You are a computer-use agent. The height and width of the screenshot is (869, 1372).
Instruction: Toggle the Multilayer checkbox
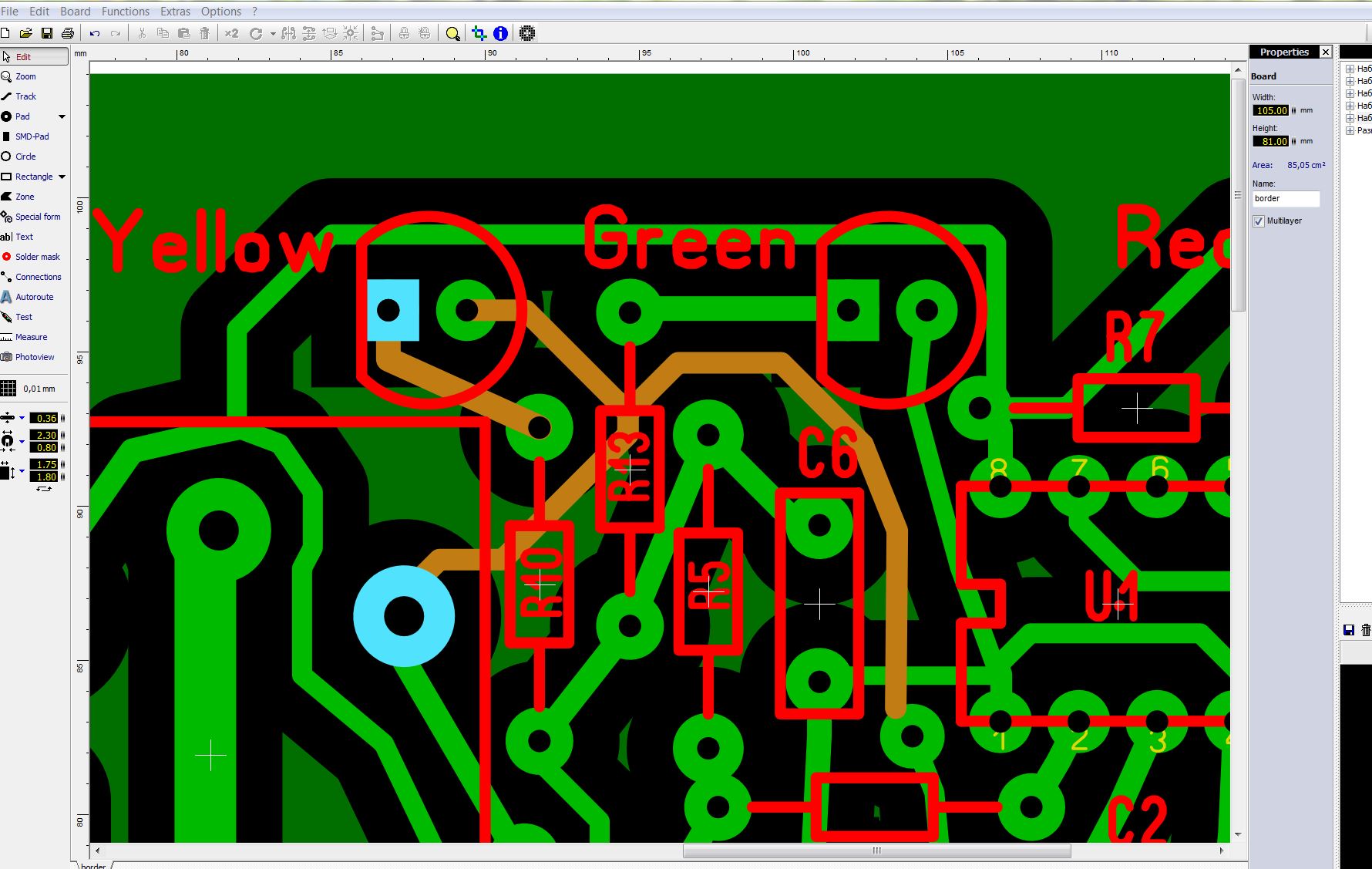[1259, 221]
